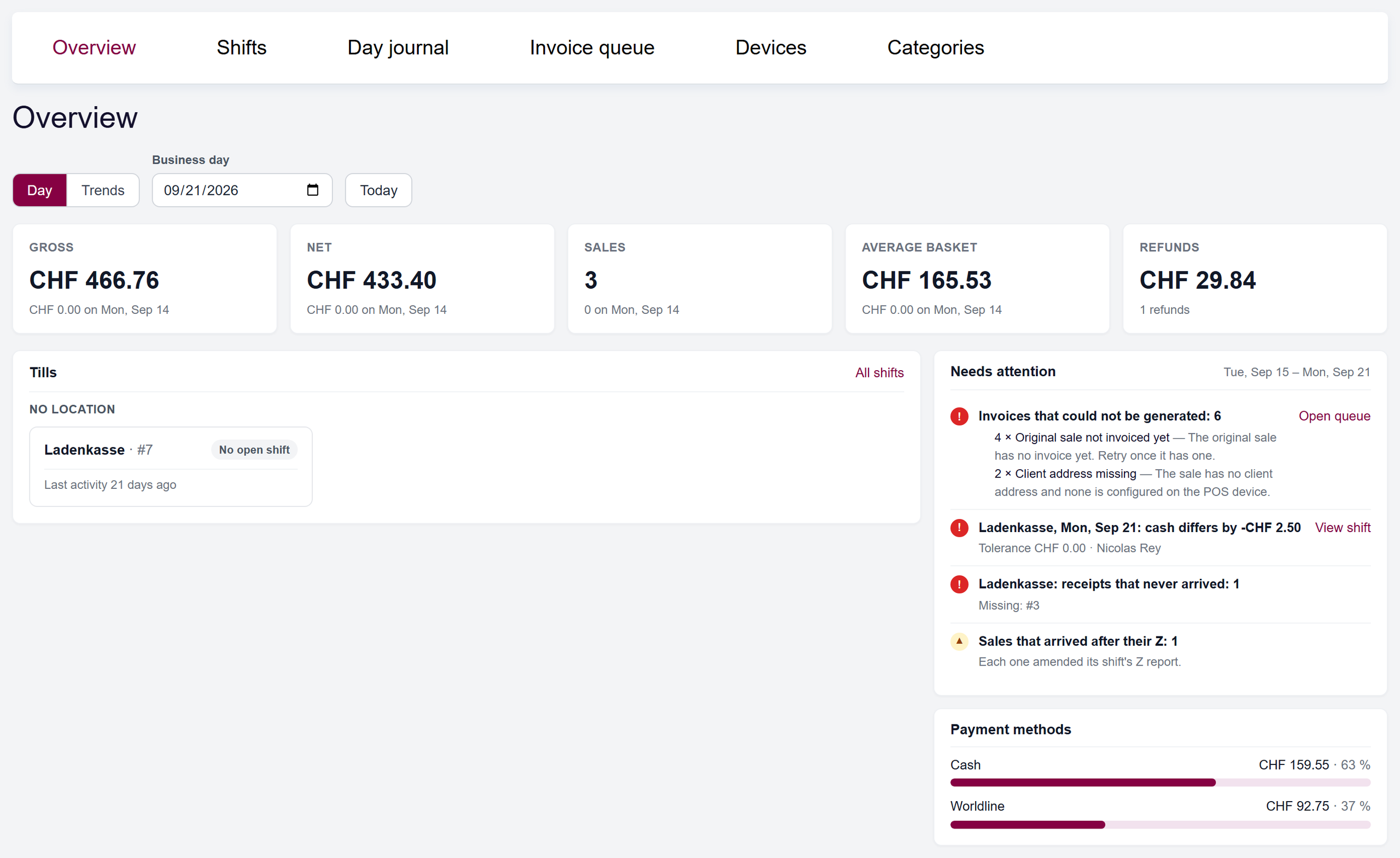This screenshot has height=858, width=1400.
Task: Switch to the Categories tab
Action: (936, 48)
